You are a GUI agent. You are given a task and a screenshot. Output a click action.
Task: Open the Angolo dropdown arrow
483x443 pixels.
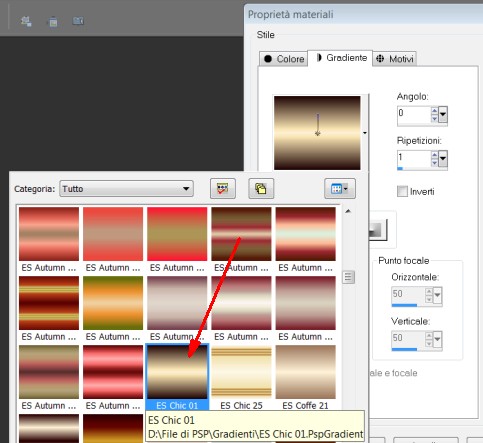(443, 115)
